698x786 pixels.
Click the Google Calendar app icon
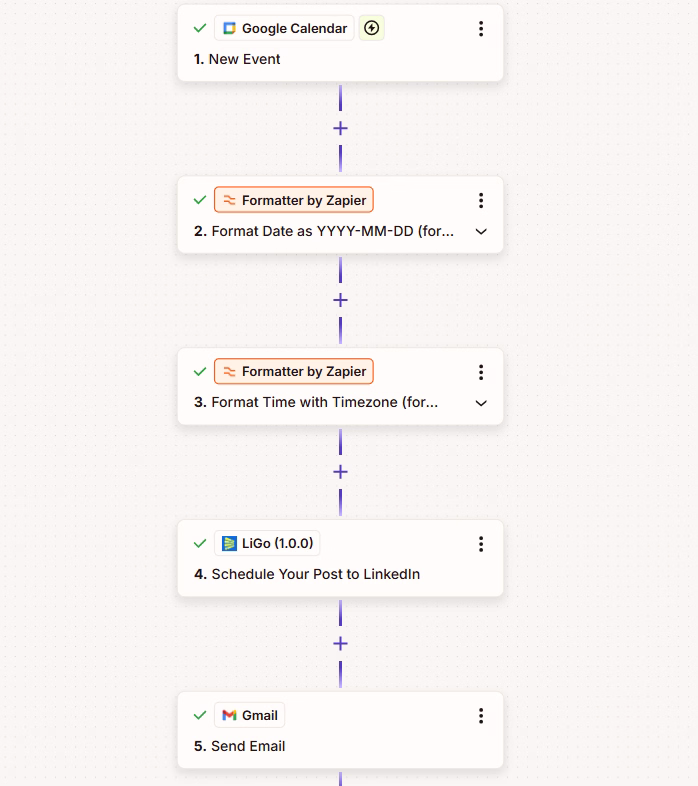click(x=230, y=29)
